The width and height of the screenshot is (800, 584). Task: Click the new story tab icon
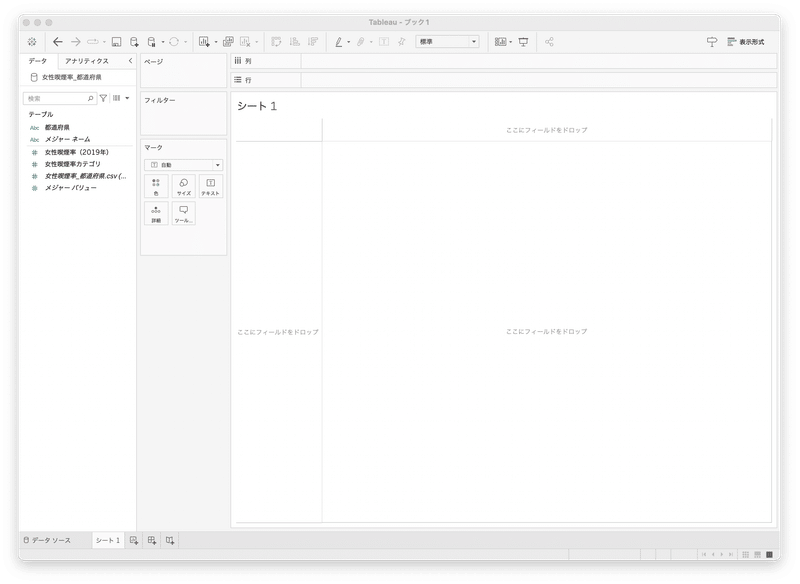pyautogui.click(x=170, y=540)
